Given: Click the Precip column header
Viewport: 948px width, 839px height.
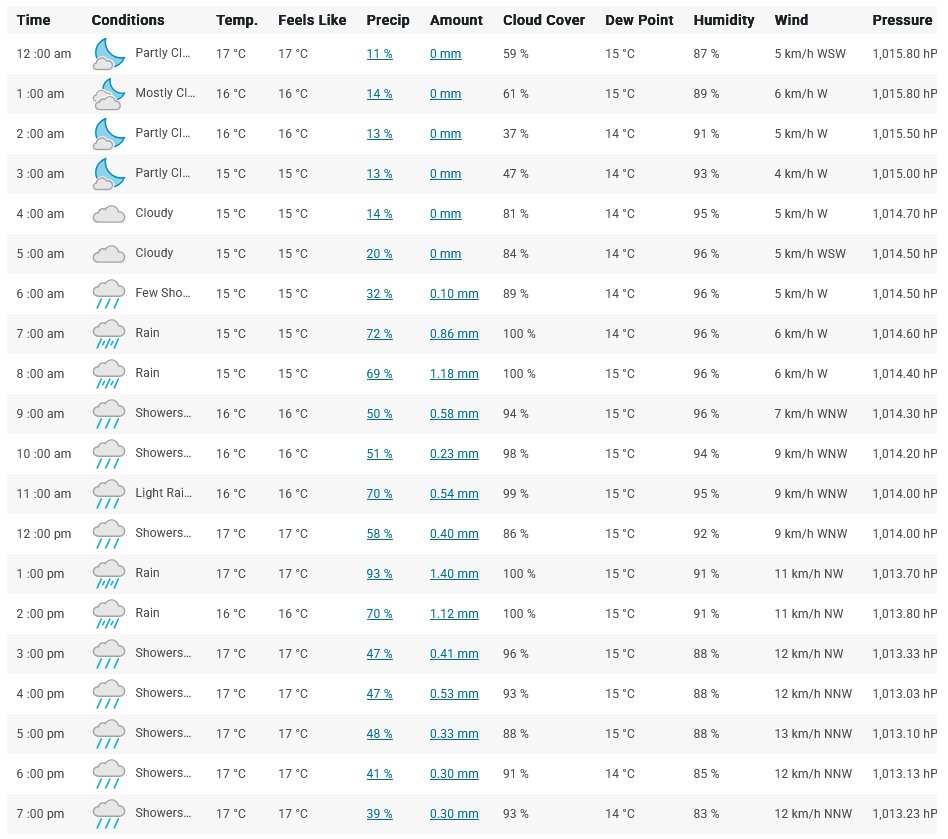Looking at the screenshot, I should coord(388,20).
